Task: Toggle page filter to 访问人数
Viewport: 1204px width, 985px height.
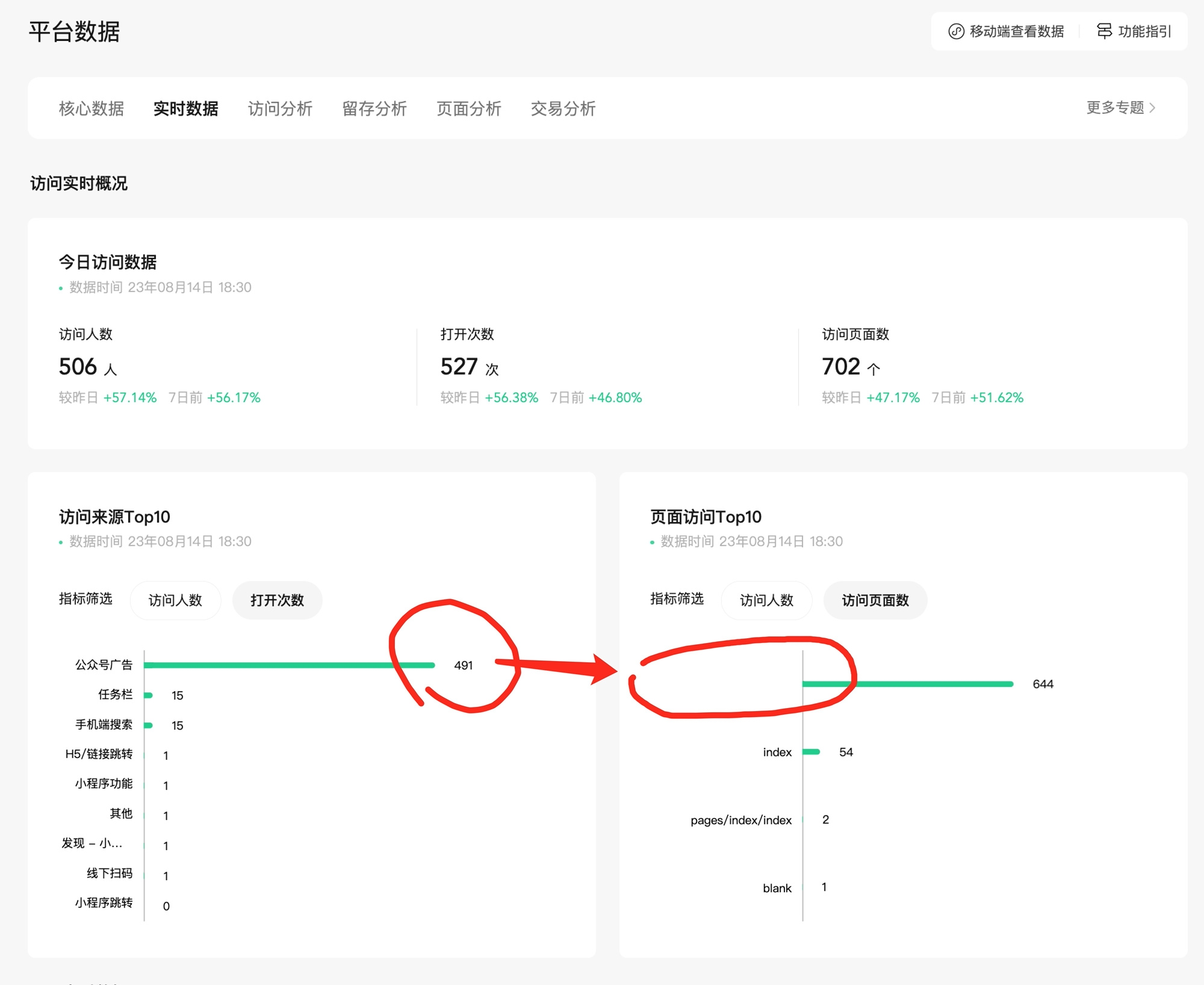Action: (766, 600)
